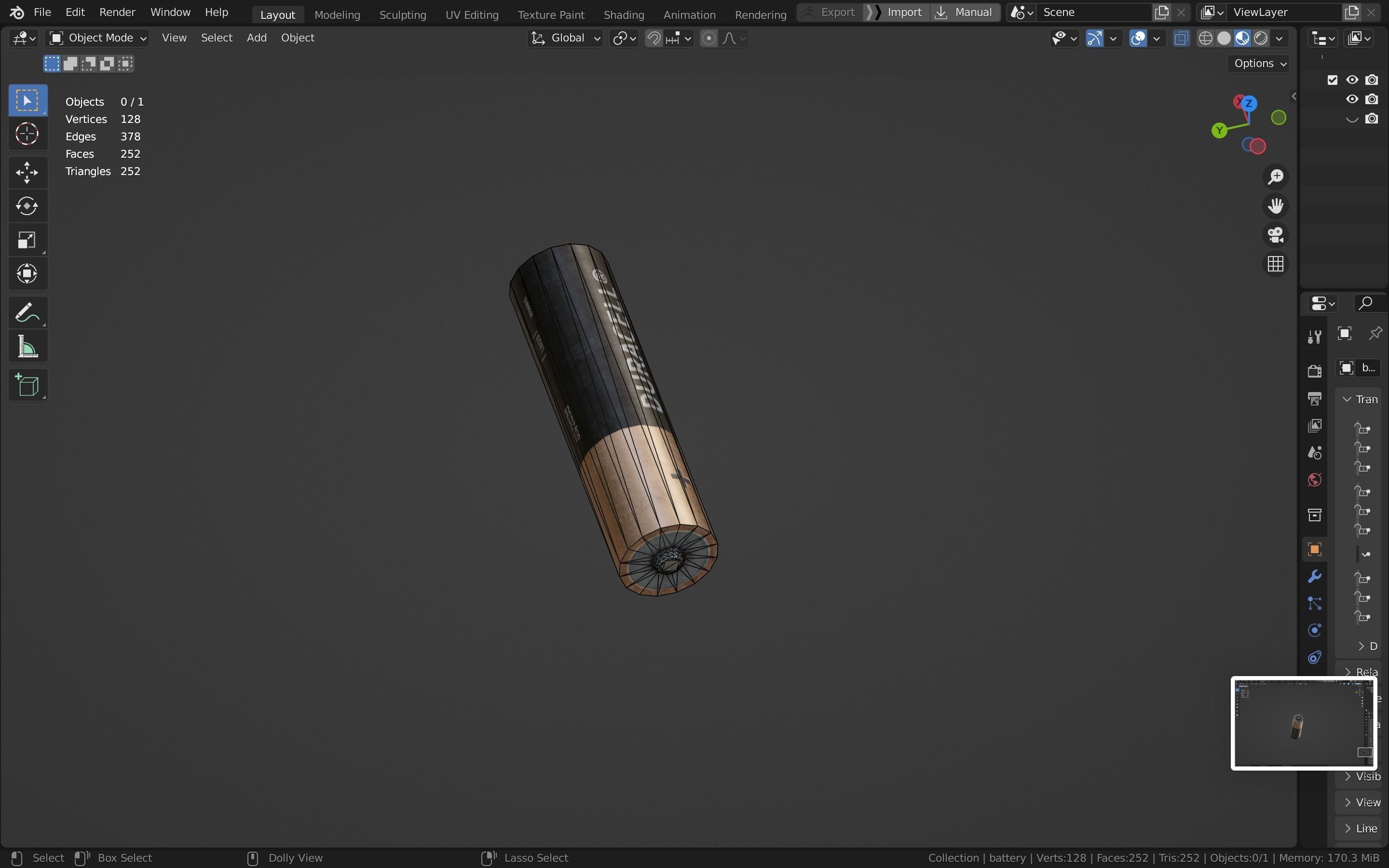Switch to the Modeling workspace tab
The width and height of the screenshot is (1389, 868).
[x=337, y=14]
